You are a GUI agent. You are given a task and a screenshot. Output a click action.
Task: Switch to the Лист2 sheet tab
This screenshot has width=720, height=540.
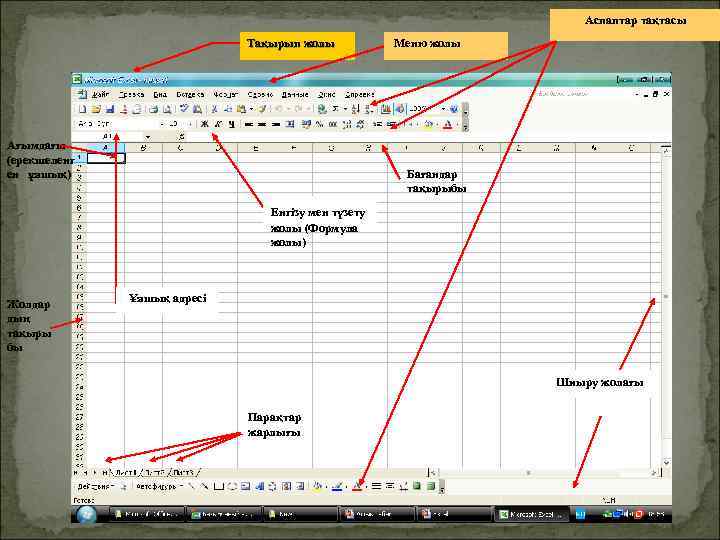[x=154, y=472]
